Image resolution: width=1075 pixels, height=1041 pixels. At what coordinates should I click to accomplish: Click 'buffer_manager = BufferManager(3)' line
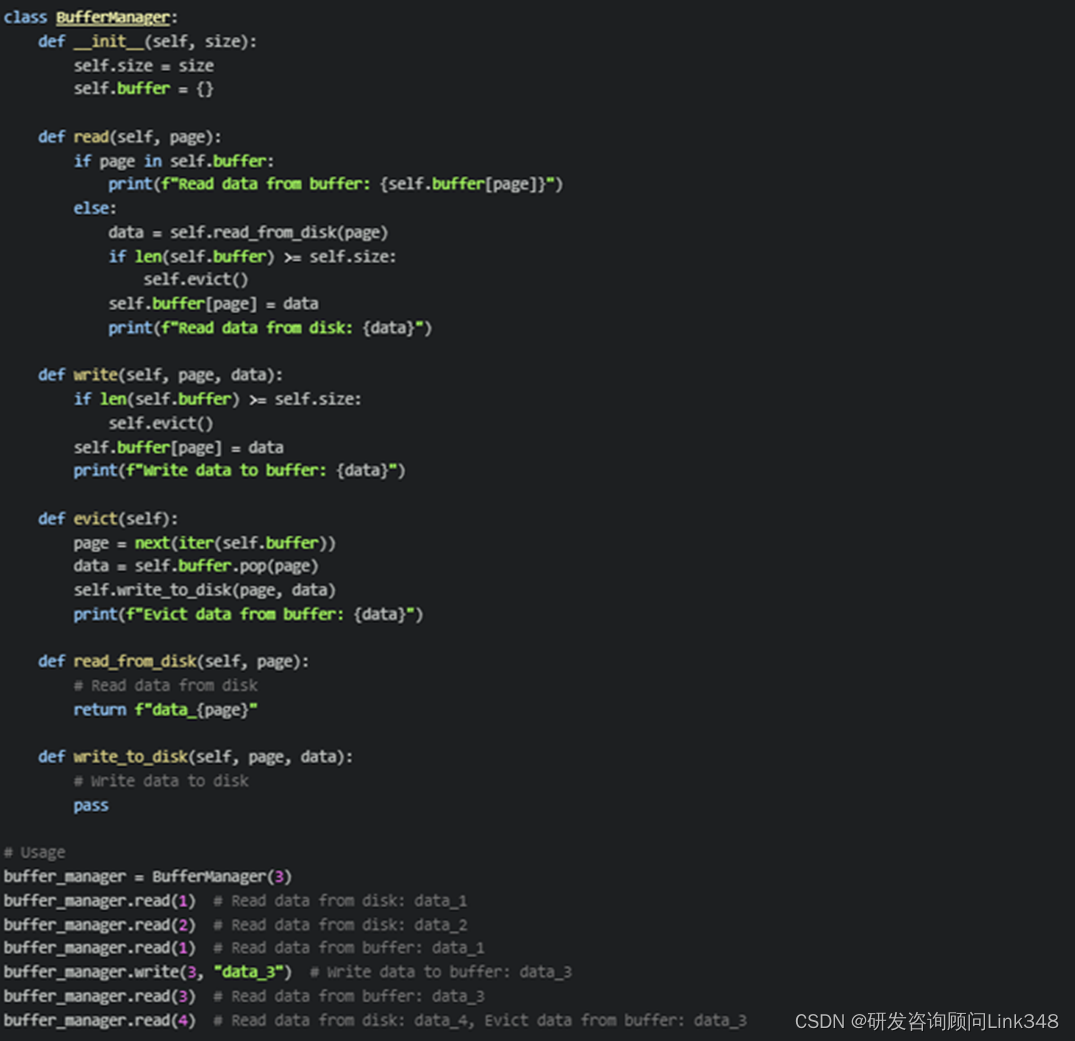click(x=147, y=876)
